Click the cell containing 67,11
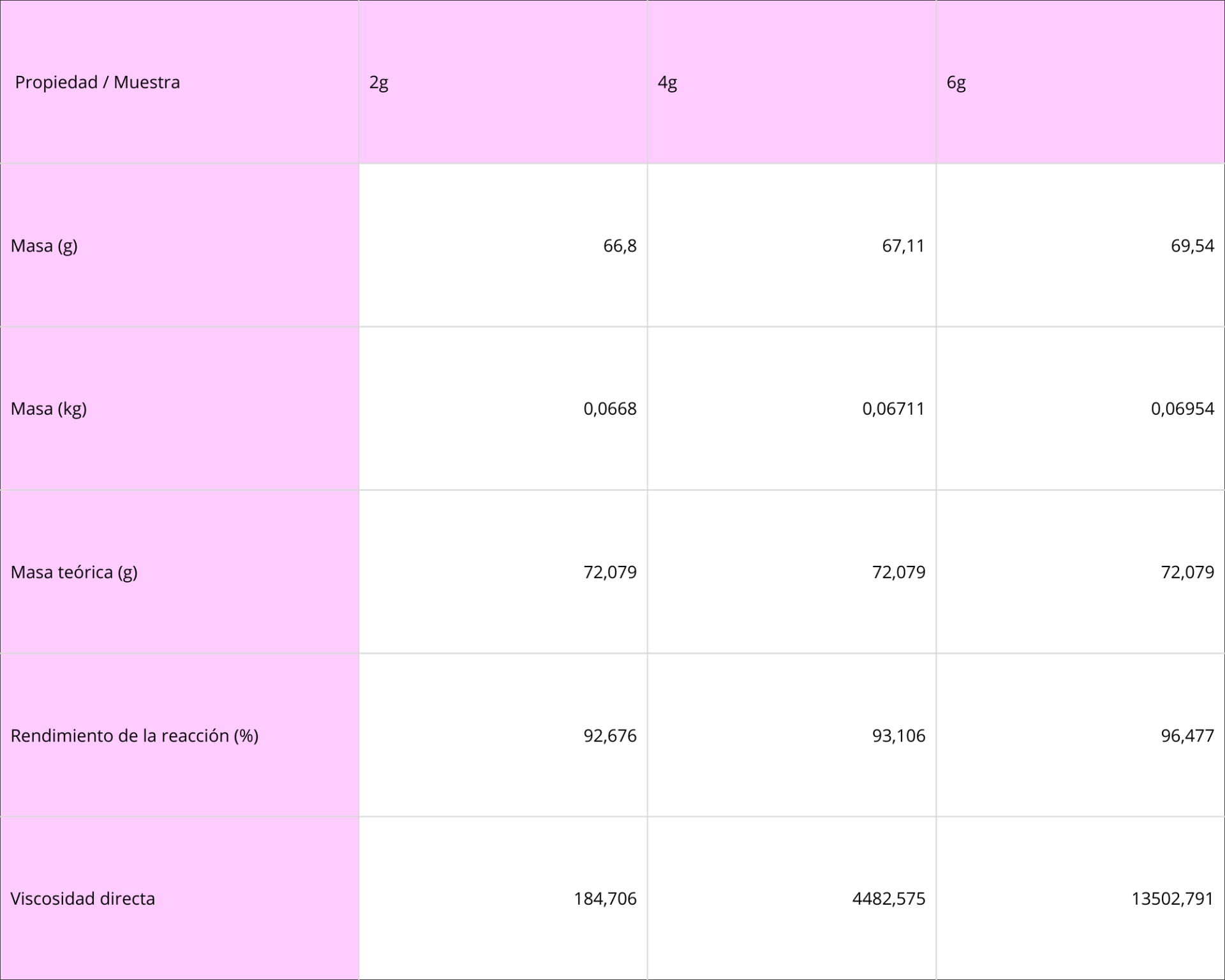Viewport: 1225px width, 980px height. pyautogui.click(x=792, y=246)
